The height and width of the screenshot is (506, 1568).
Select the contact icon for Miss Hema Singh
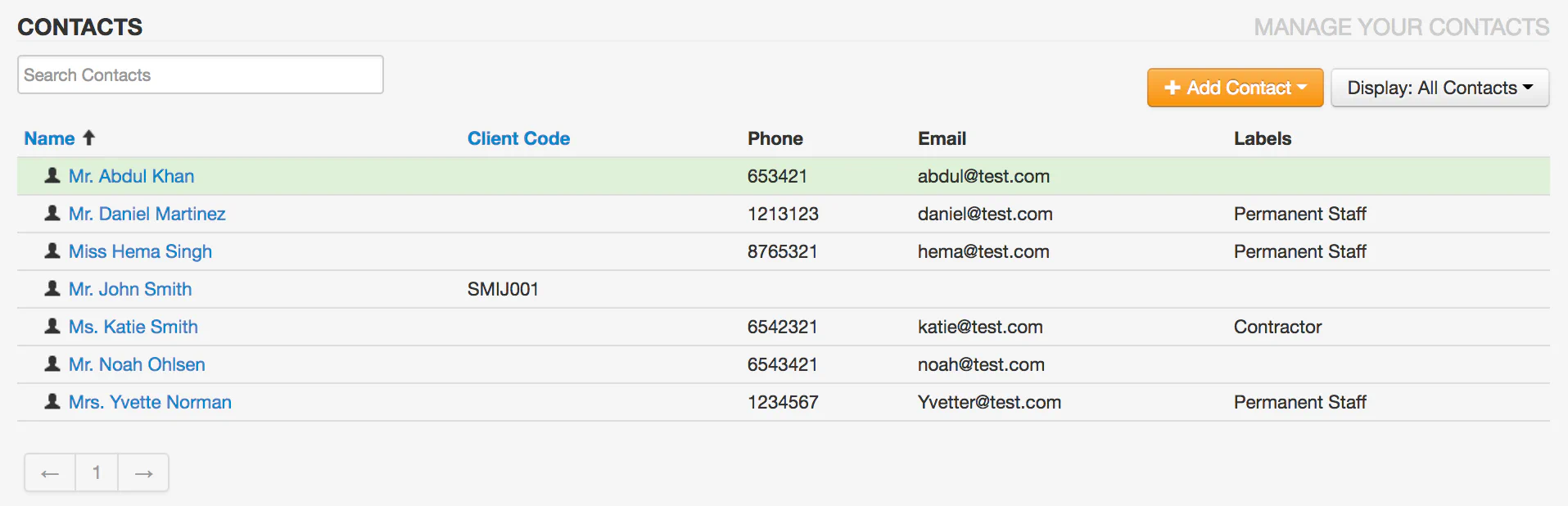coord(51,251)
